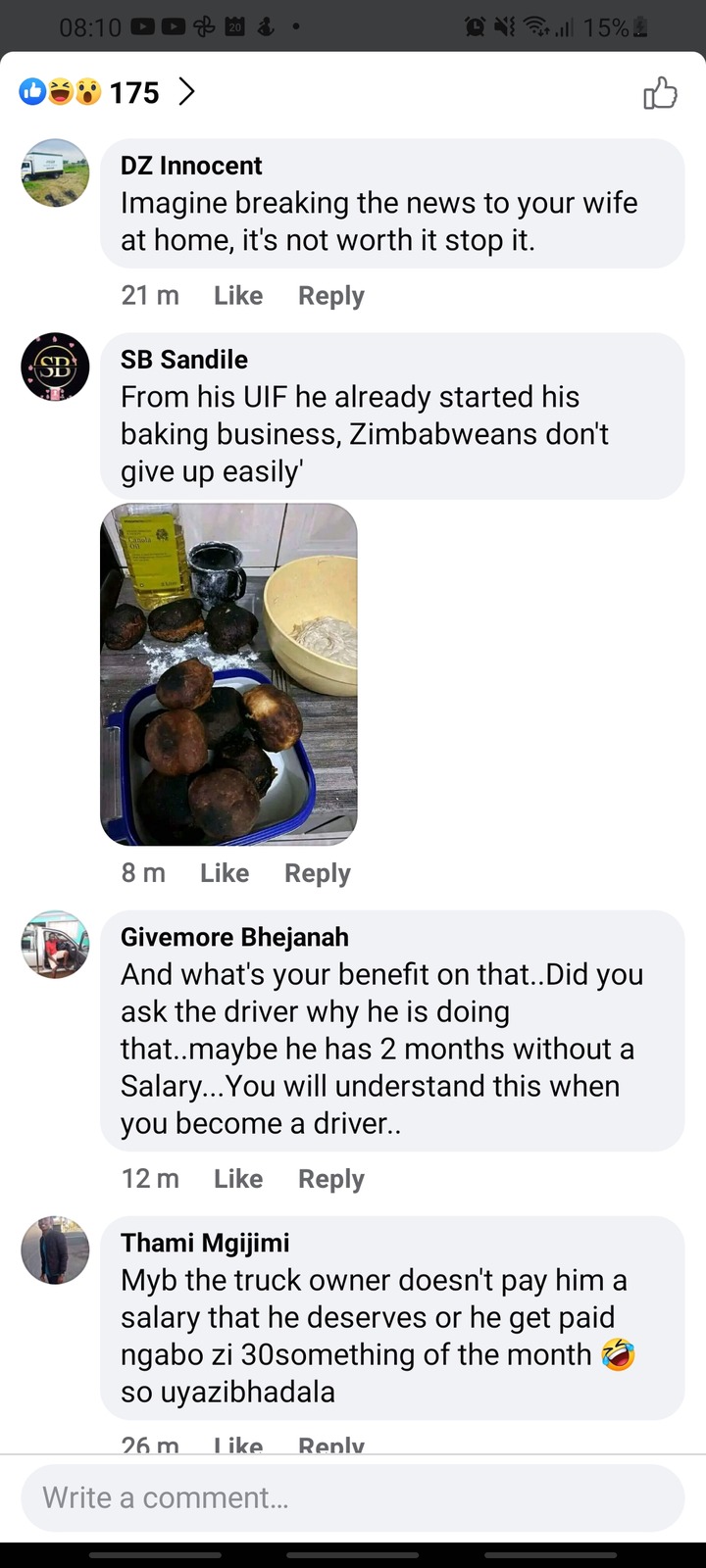Reply to Givemore Bhejanah's comment

click(x=331, y=1179)
